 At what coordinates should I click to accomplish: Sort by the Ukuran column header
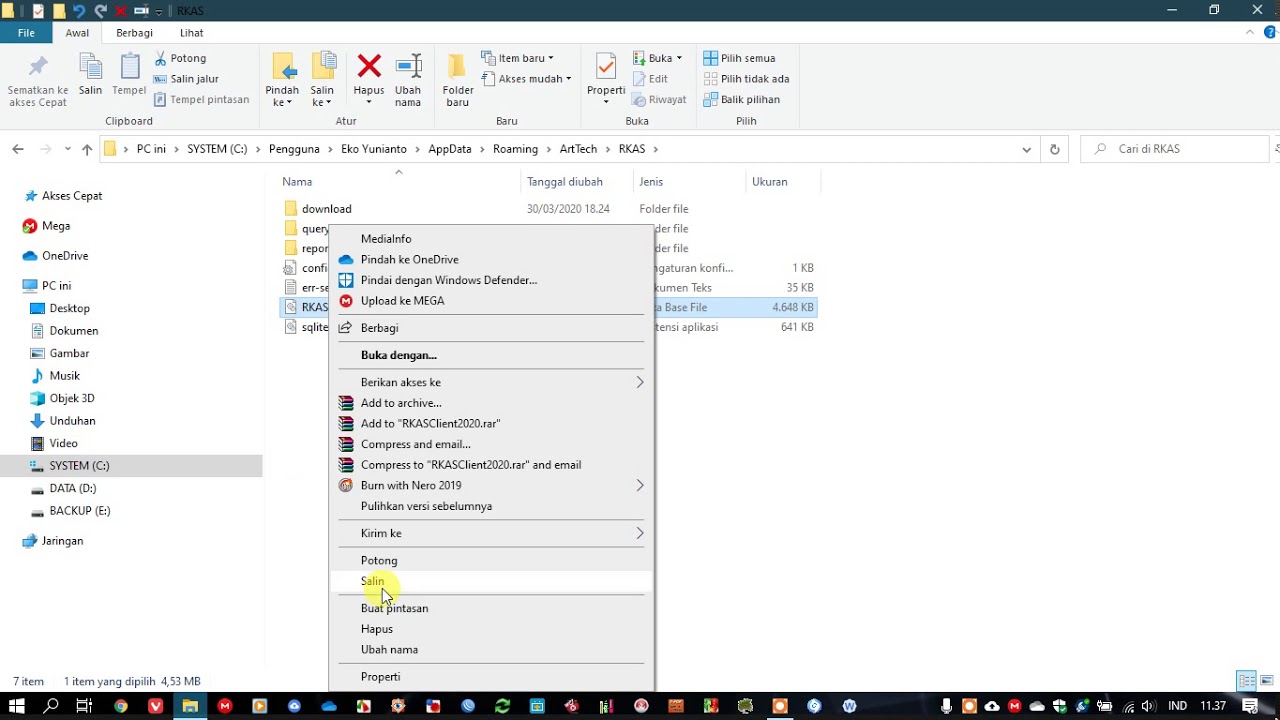pyautogui.click(x=770, y=182)
